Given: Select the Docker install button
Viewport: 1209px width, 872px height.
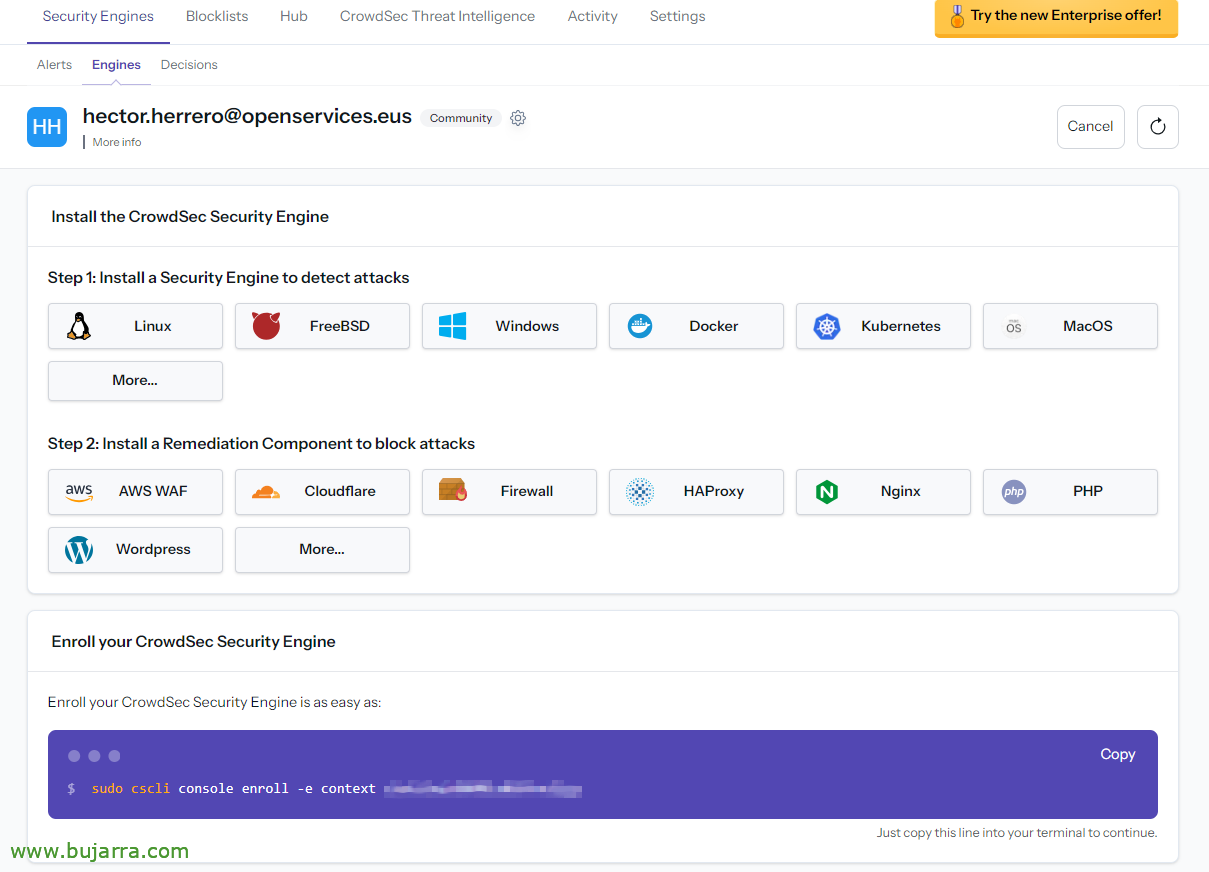Looking at the screenshot, I should [696, 326].
